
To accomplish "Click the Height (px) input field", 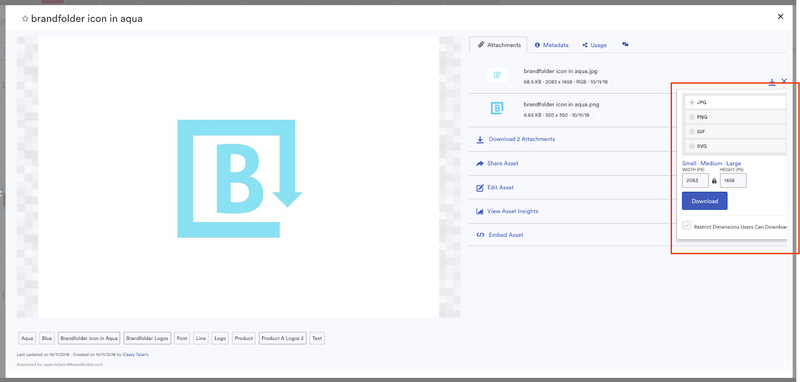I will coord(733,180).
